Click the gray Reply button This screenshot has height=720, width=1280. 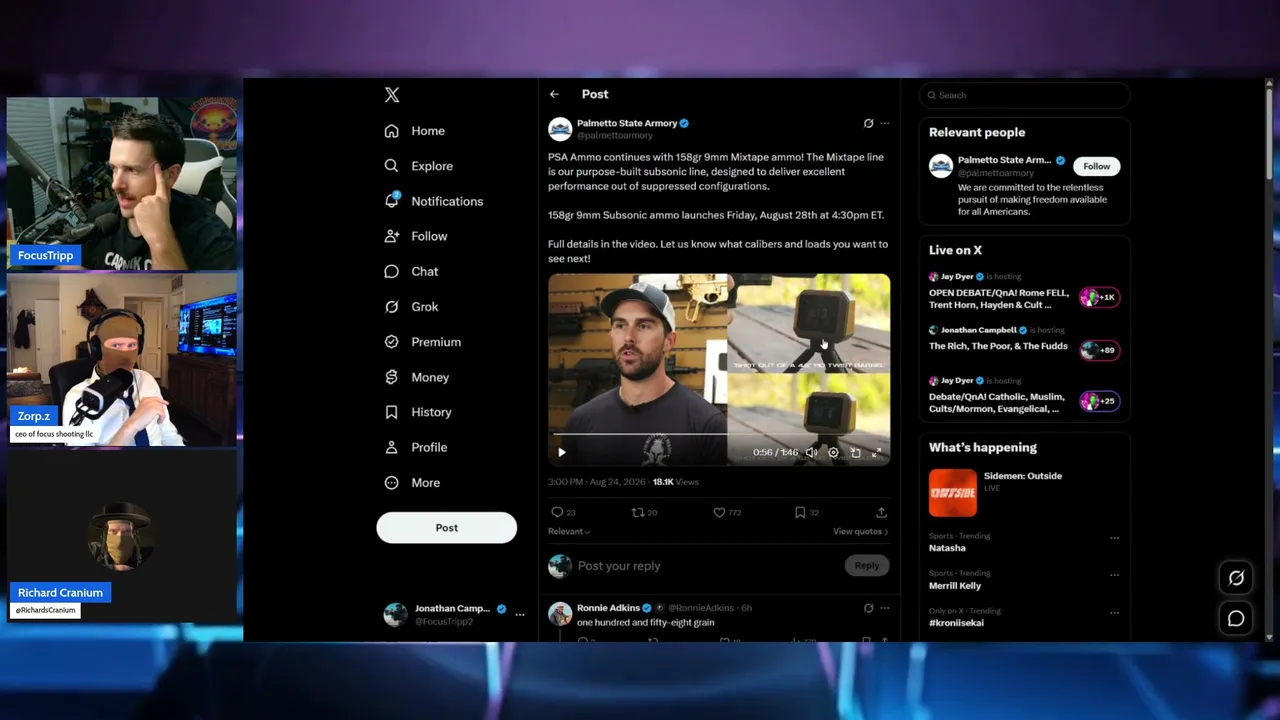[867, 566]
